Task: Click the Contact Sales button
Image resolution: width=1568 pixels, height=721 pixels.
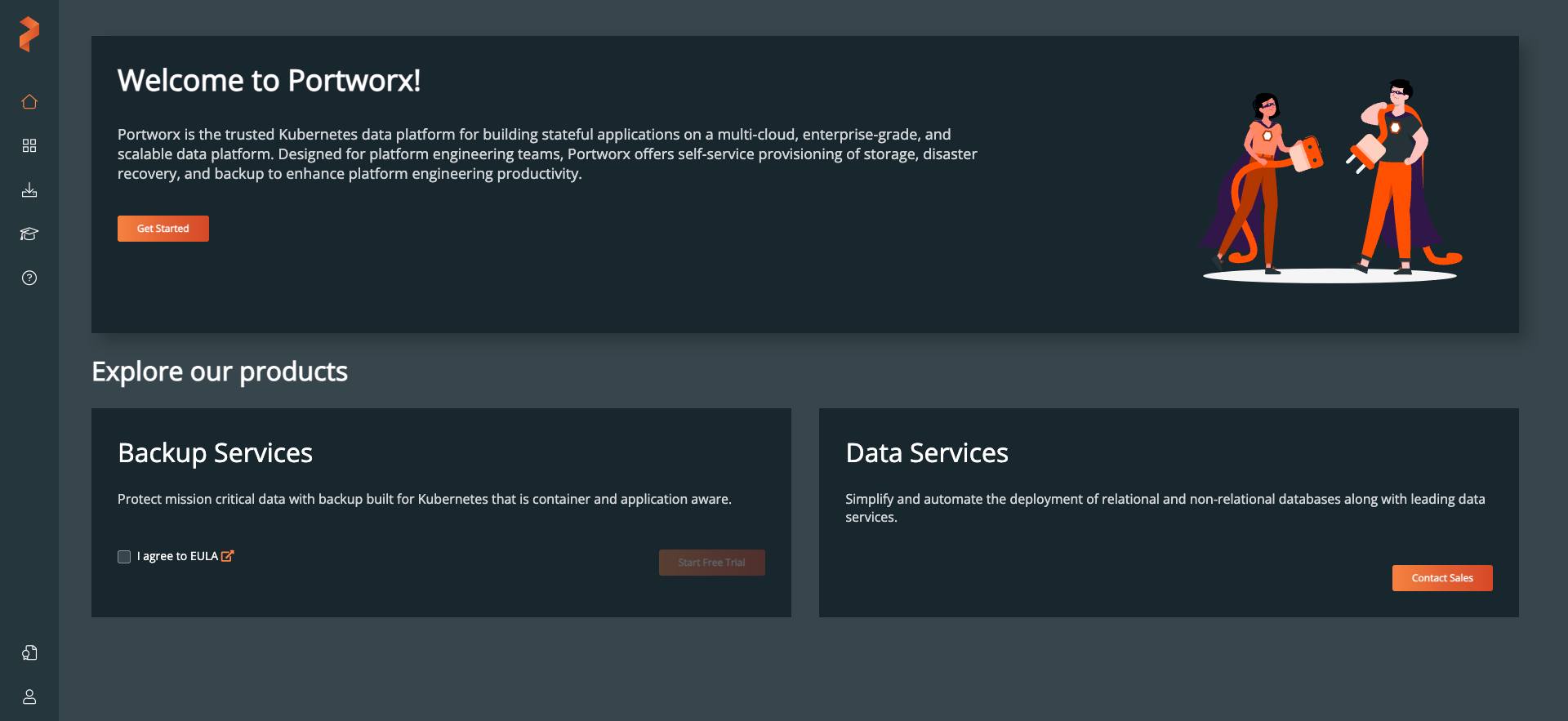Action: [1441, 578]
